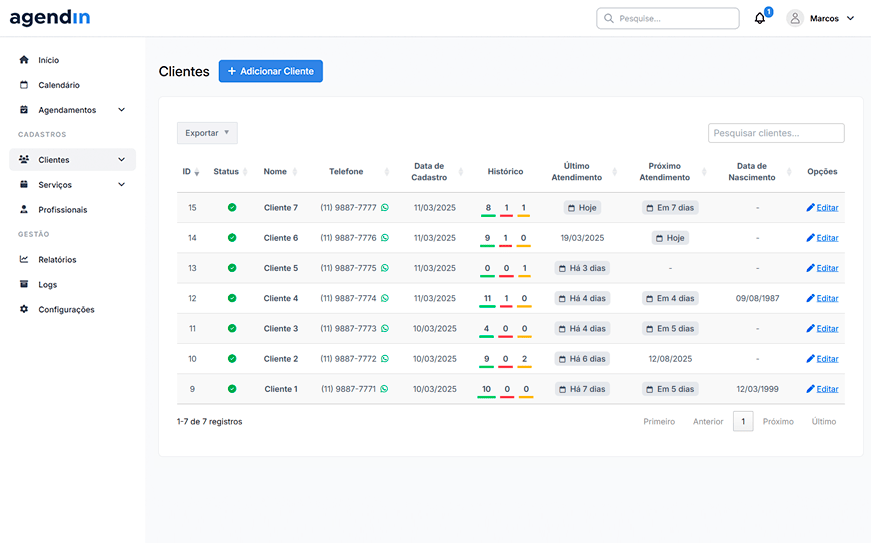Open WhatsApp icon for Cliente 1
Image resolution: width=871 pixels, height=543 pixels.
(x=384, y=389)
